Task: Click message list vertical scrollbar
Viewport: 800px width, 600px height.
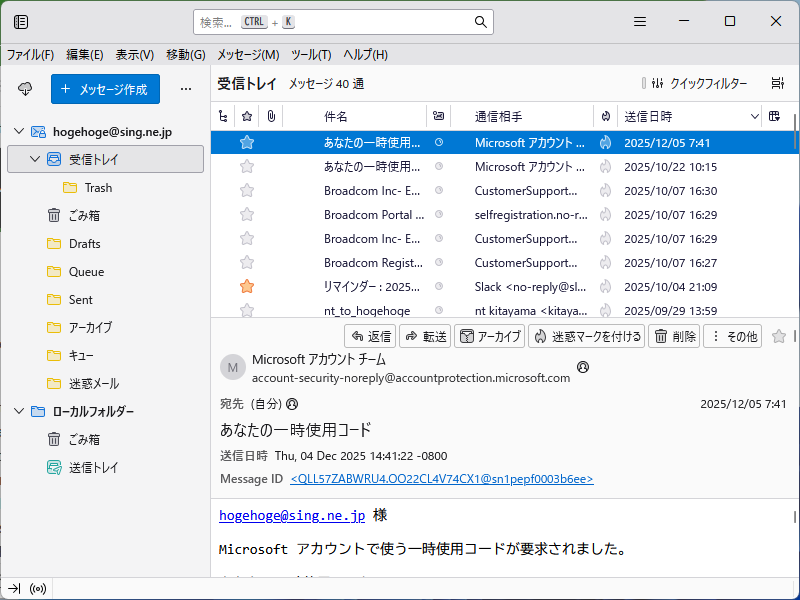Action: pyautogui.click(x=795, y=133)
